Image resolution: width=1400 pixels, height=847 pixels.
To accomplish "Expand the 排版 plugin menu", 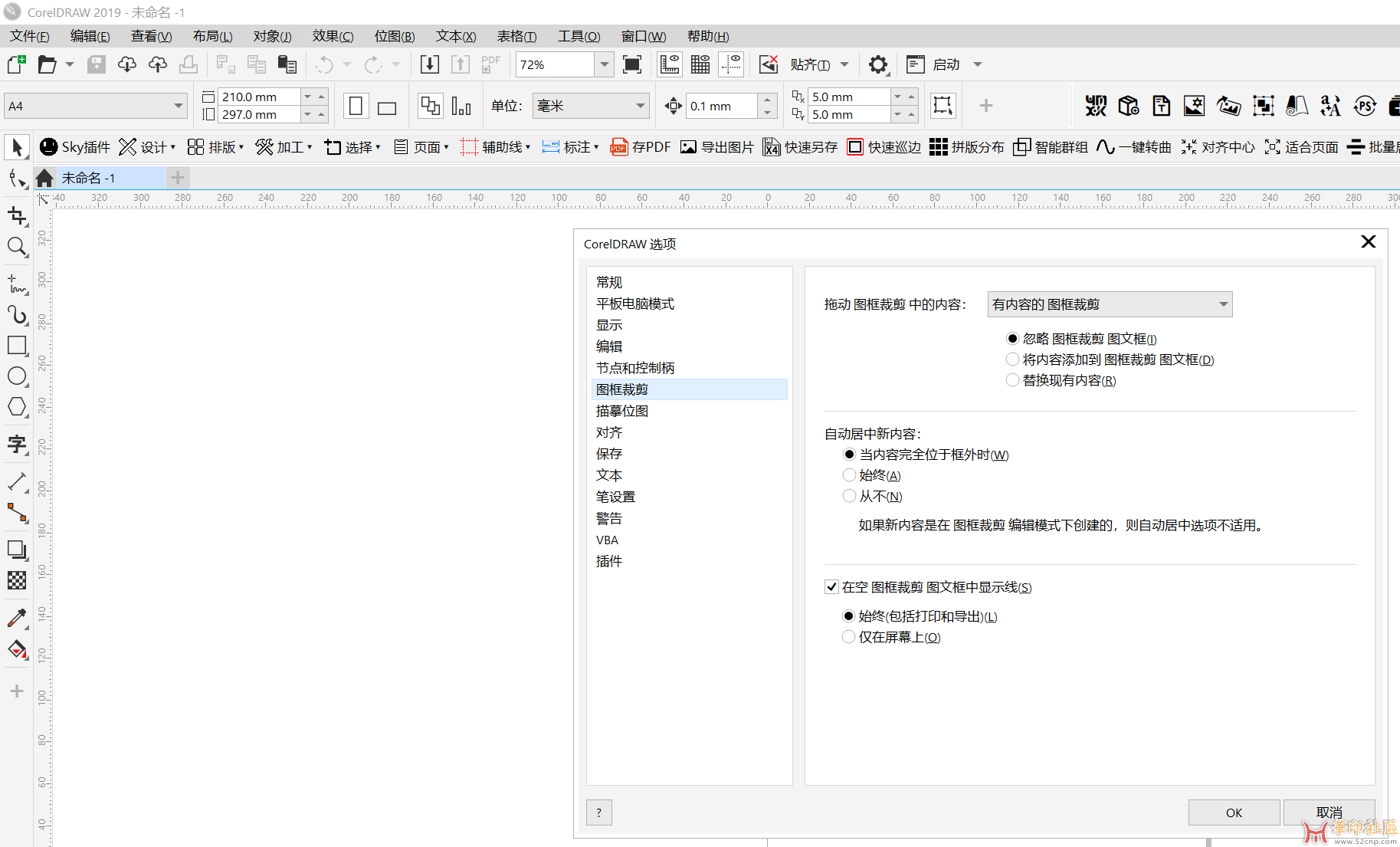I will pyautogui.click(x=216, y=147).
